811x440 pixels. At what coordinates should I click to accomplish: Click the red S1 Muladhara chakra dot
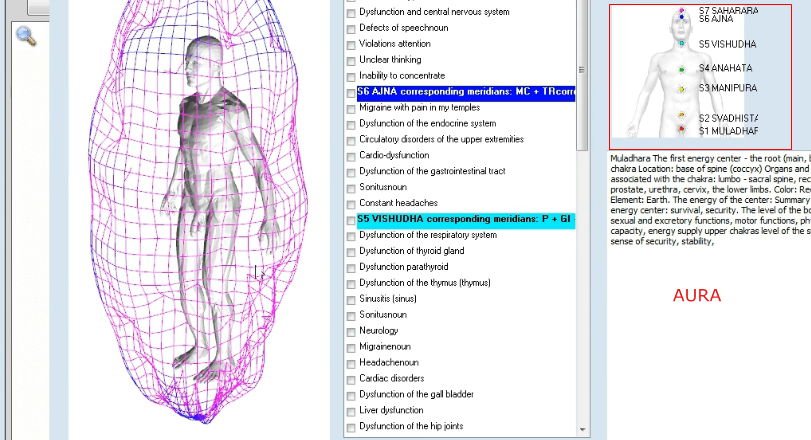[x=683, y=130]
